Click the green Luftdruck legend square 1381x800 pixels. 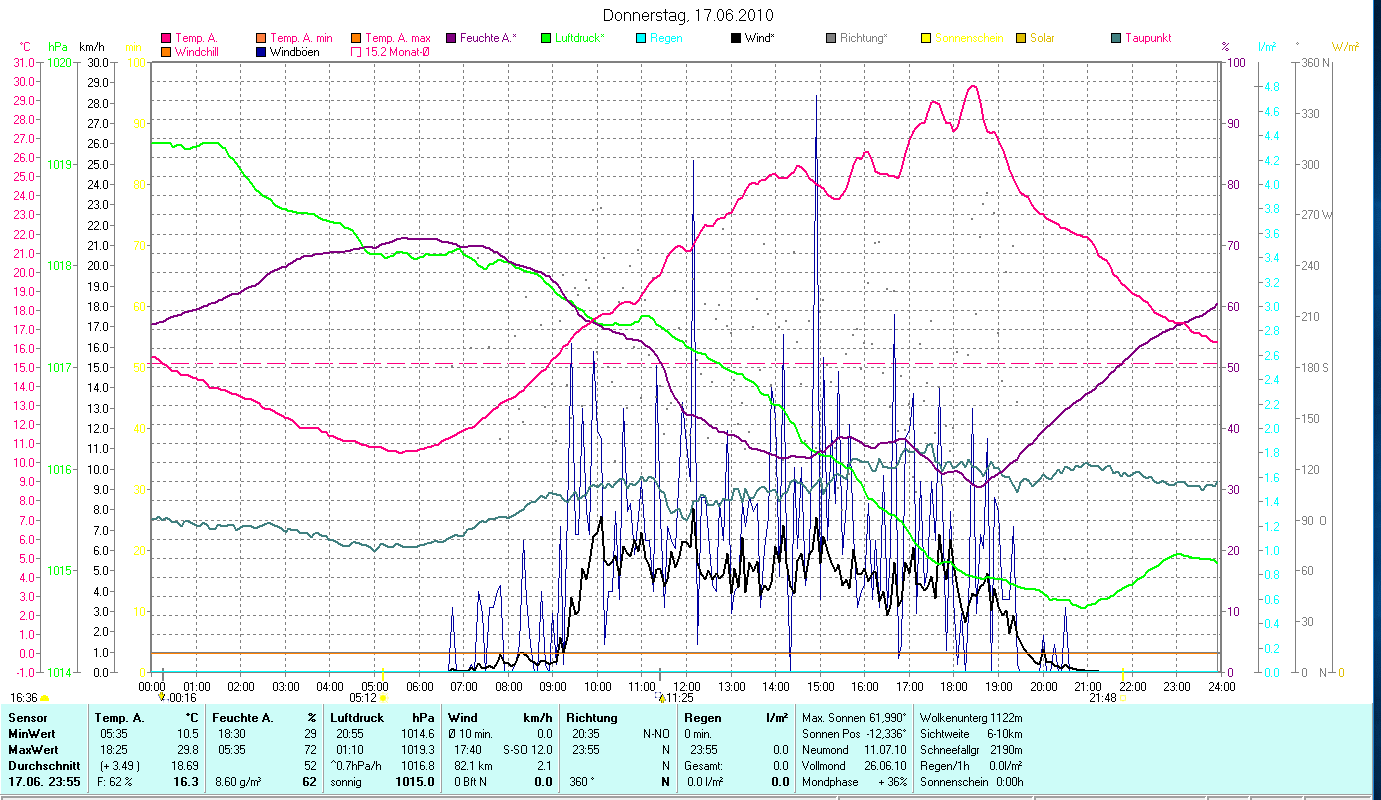pyautogui.click(x=545, y=38)
